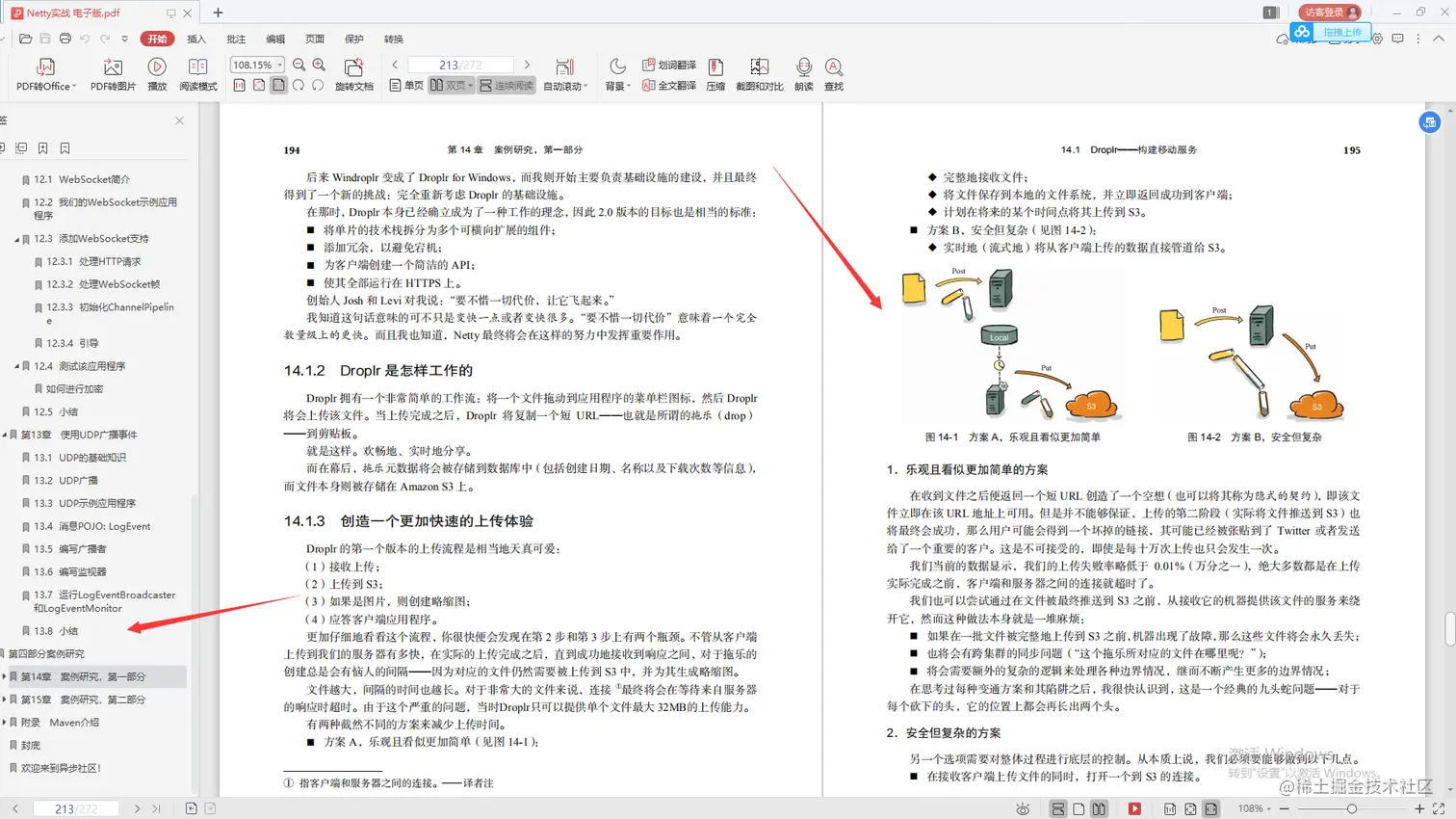
Task: Click the zoom out magnifier icon
Action: click(x=299, y=65)
